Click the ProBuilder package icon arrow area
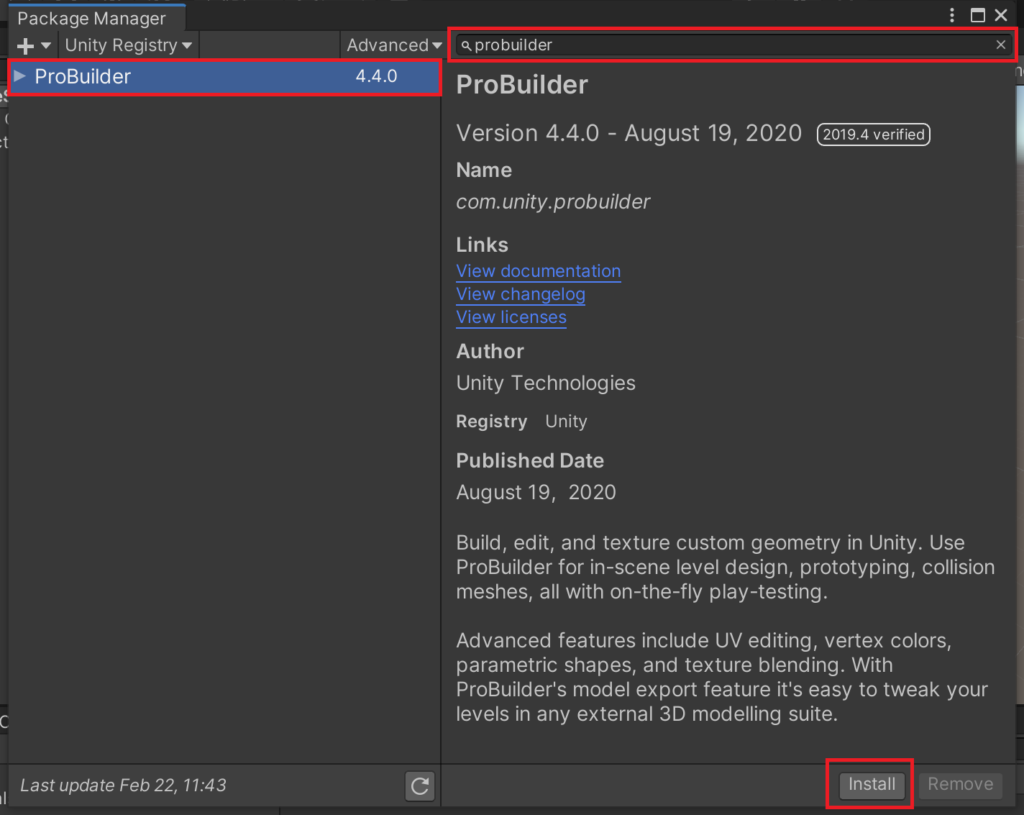The image size is (1024, 815). click(x=20, y=76)
